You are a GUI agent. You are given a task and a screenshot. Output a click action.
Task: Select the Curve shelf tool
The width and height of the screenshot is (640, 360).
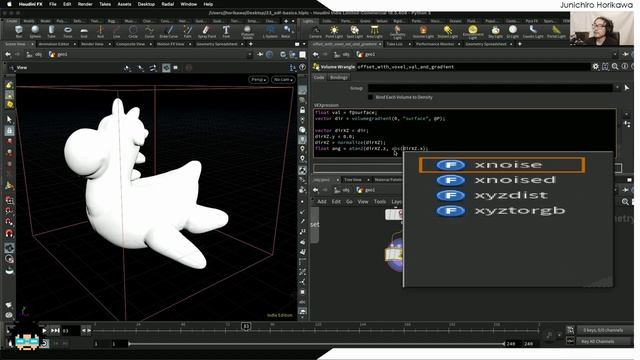pos(149,31)
